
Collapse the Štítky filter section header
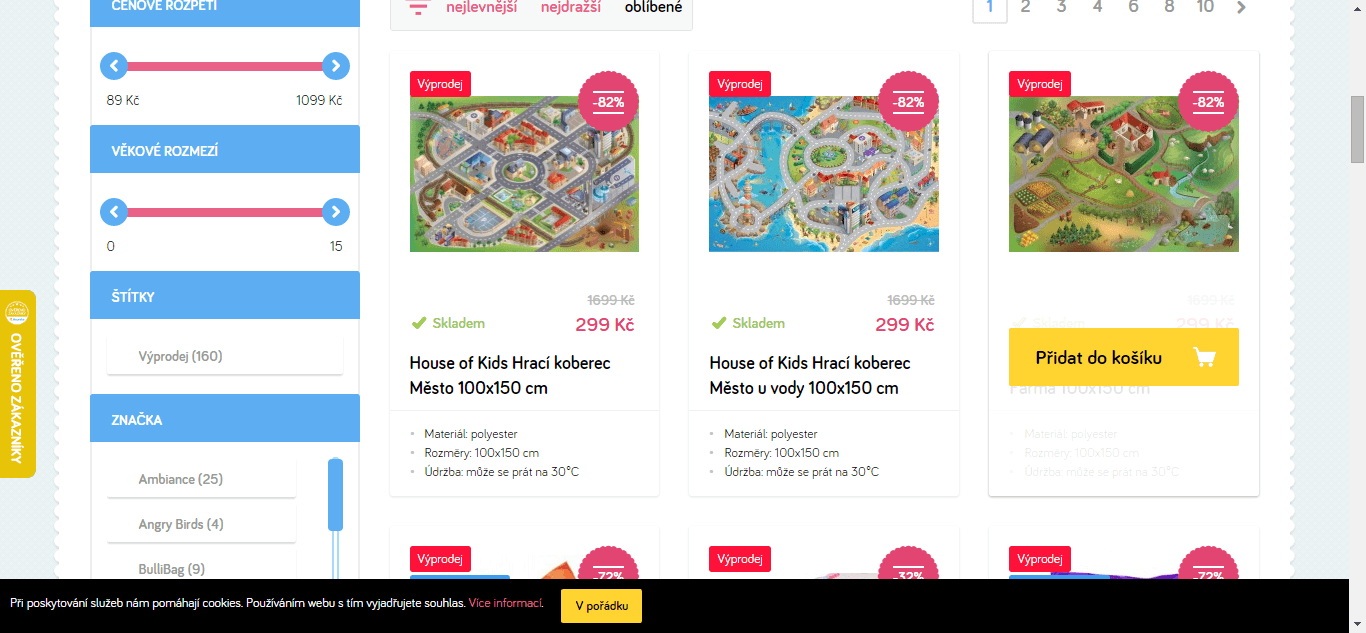click(x=225, y=296)
